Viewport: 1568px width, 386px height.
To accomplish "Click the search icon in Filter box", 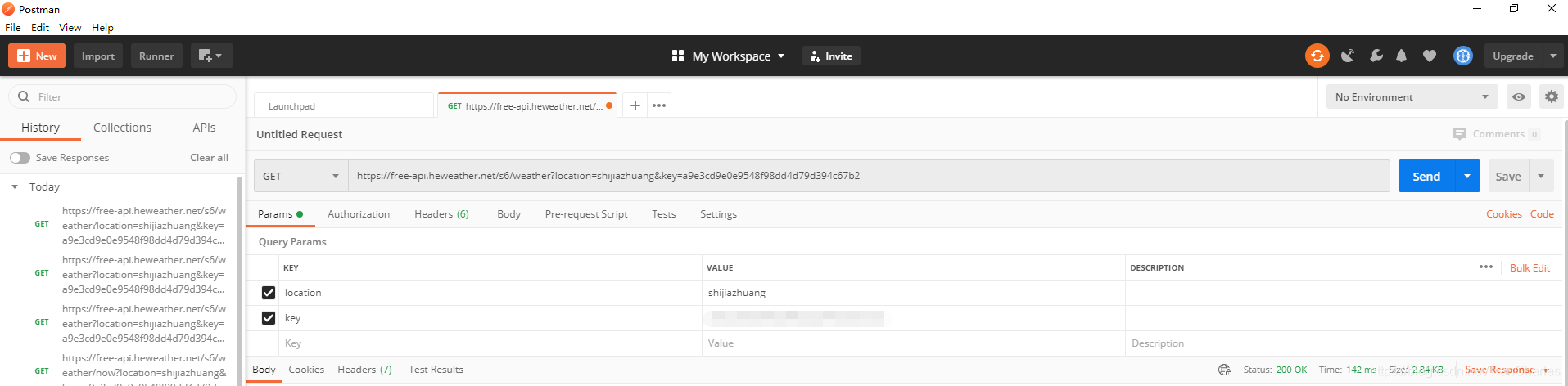I will pos(24,96).
